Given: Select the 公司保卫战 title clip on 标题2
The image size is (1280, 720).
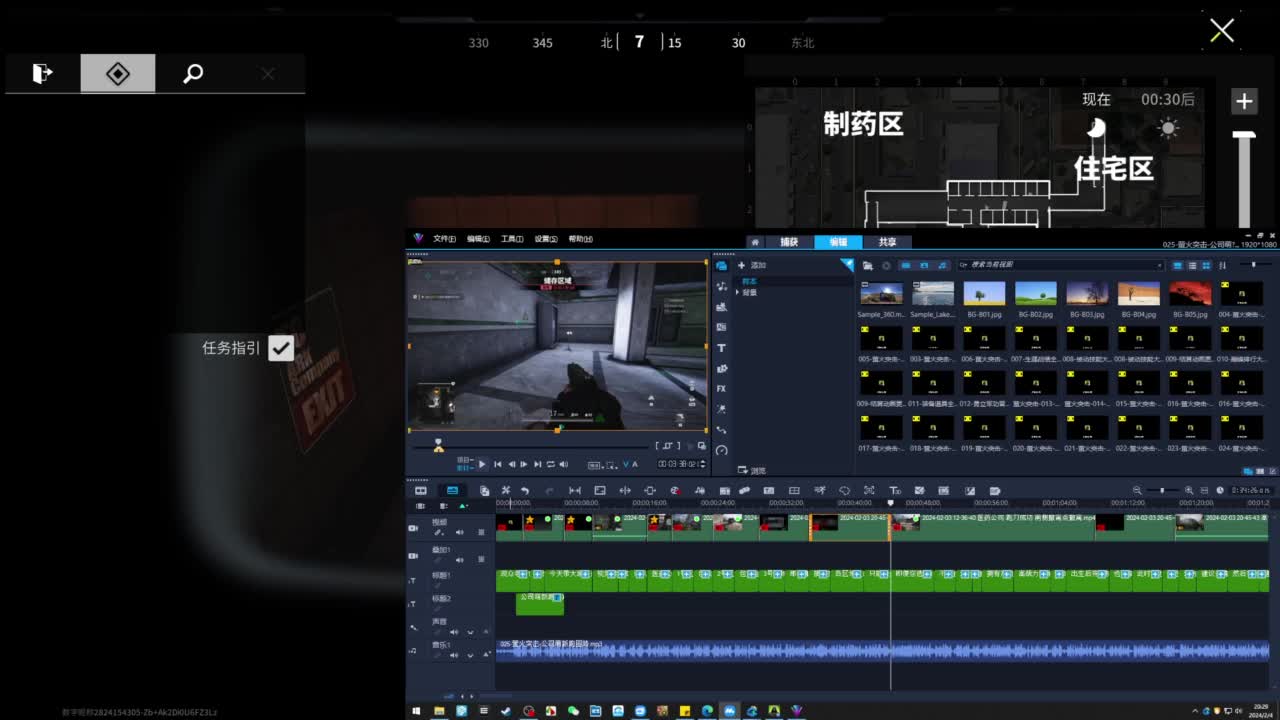Looking at the screenshot, I should point(540,603).
